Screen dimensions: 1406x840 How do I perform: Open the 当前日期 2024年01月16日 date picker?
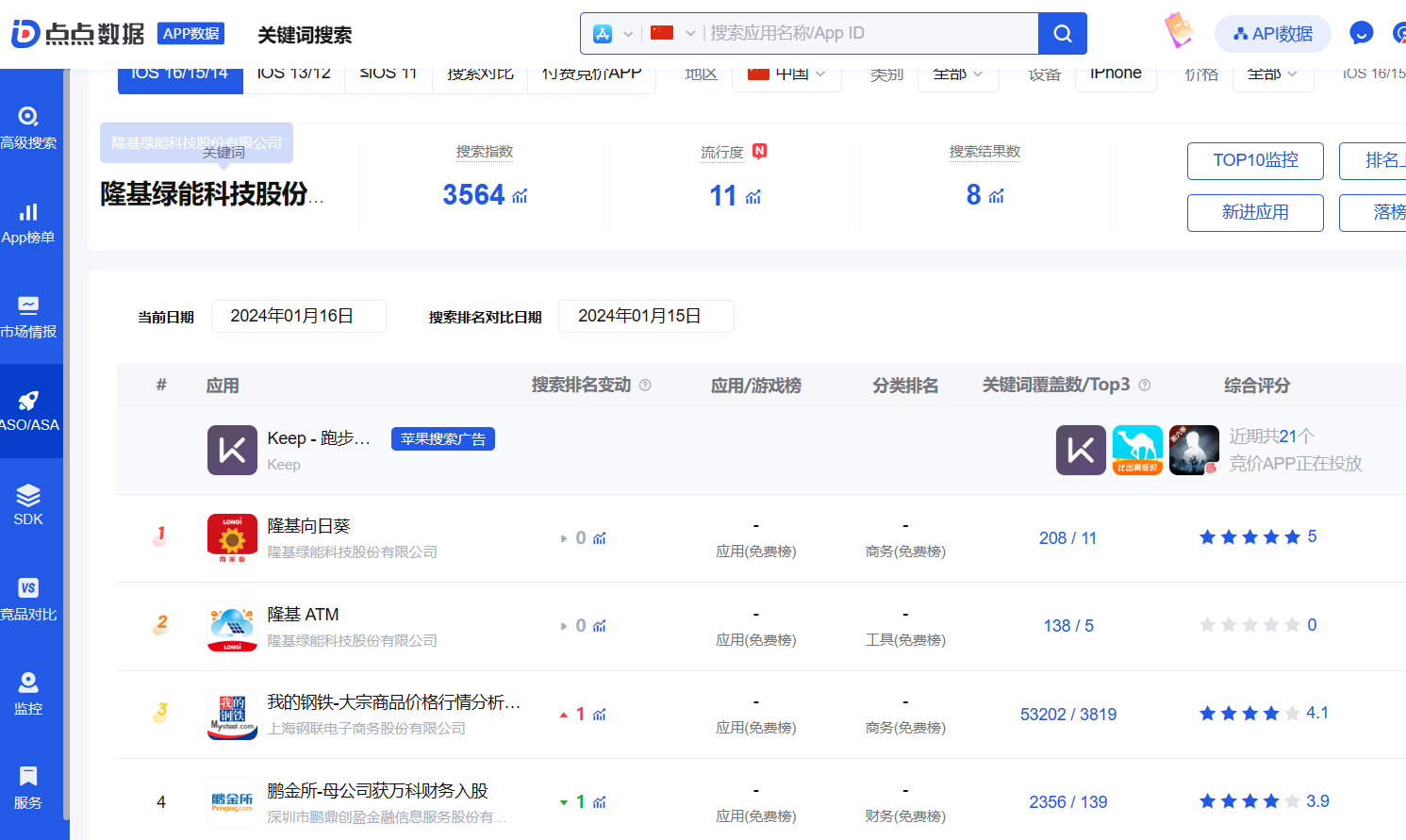click(299, 317)
